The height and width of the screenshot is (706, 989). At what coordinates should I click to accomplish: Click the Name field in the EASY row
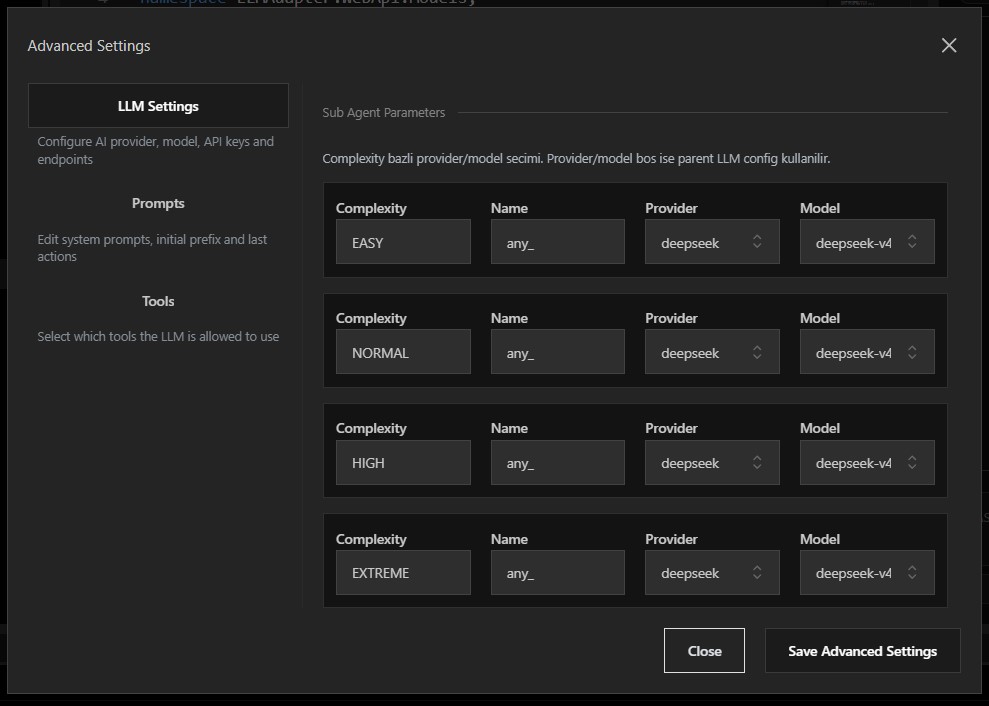(558, 242)
